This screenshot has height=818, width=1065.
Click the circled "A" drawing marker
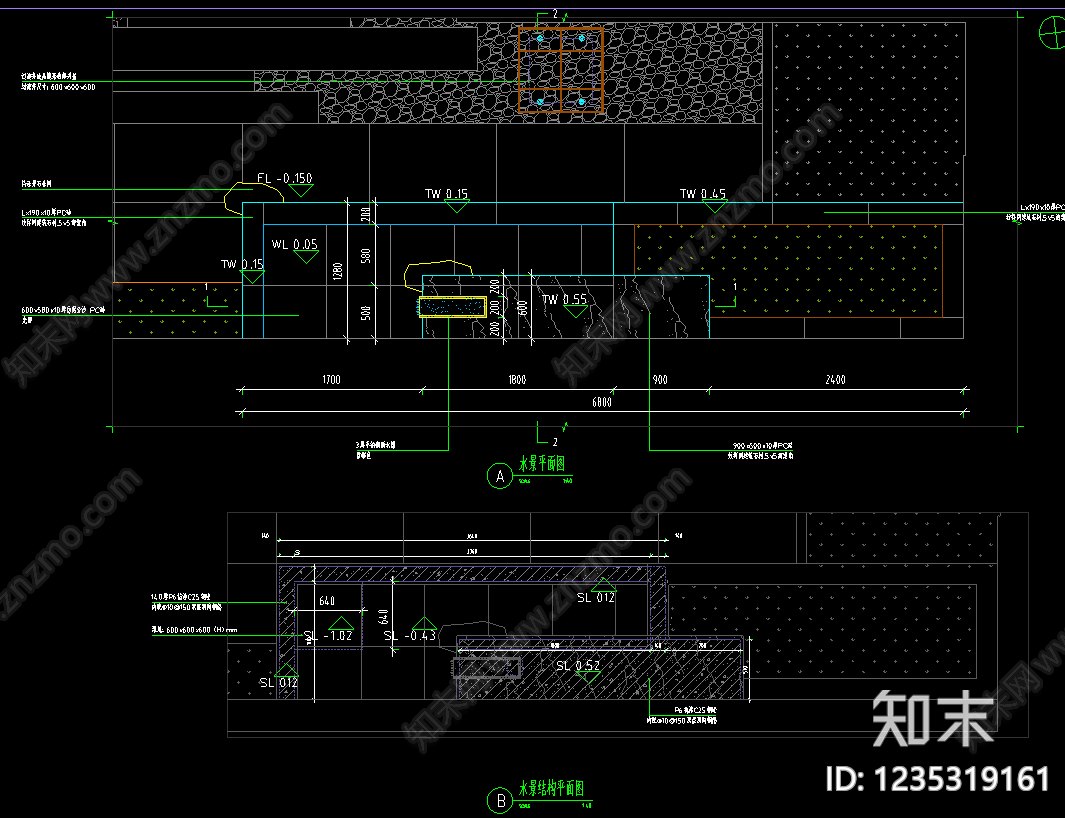(x=500, y=476)
